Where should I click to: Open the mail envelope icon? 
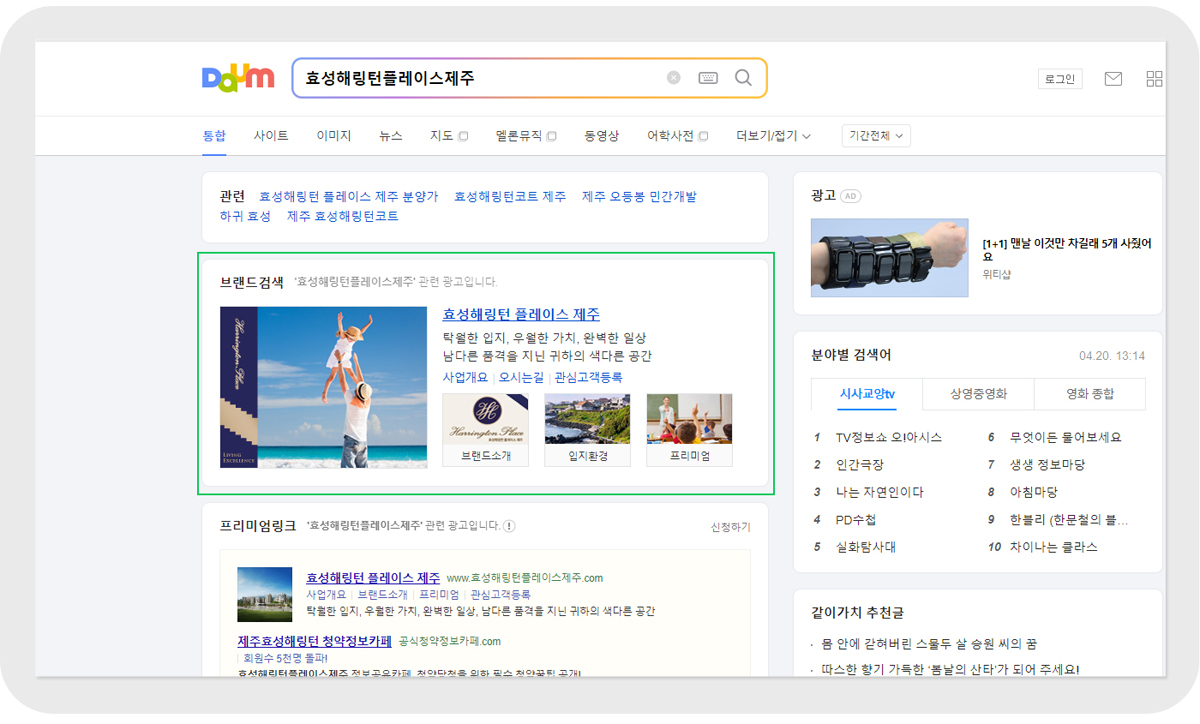pyautogui.click(x=1113, y=79)
